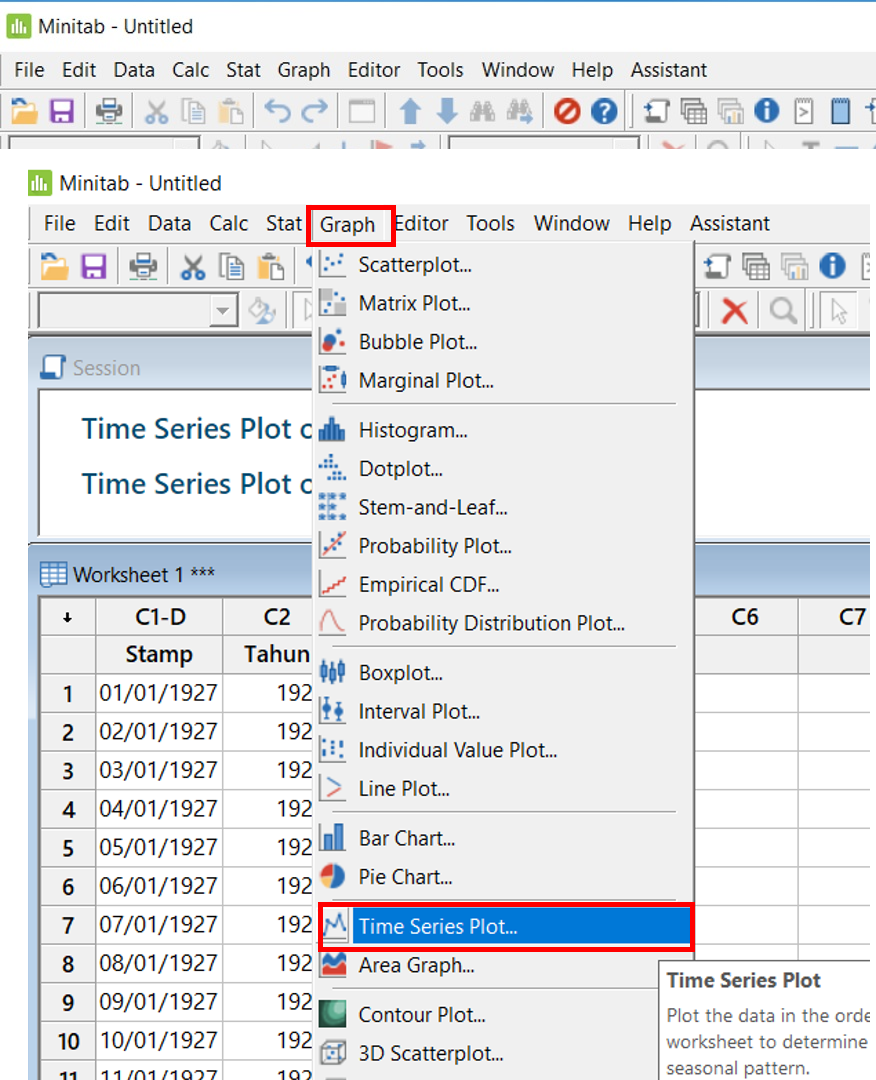Screen dimensions: 876x1080
Task: Click Open icon in background window toolbar
Action: click(25, 111)
